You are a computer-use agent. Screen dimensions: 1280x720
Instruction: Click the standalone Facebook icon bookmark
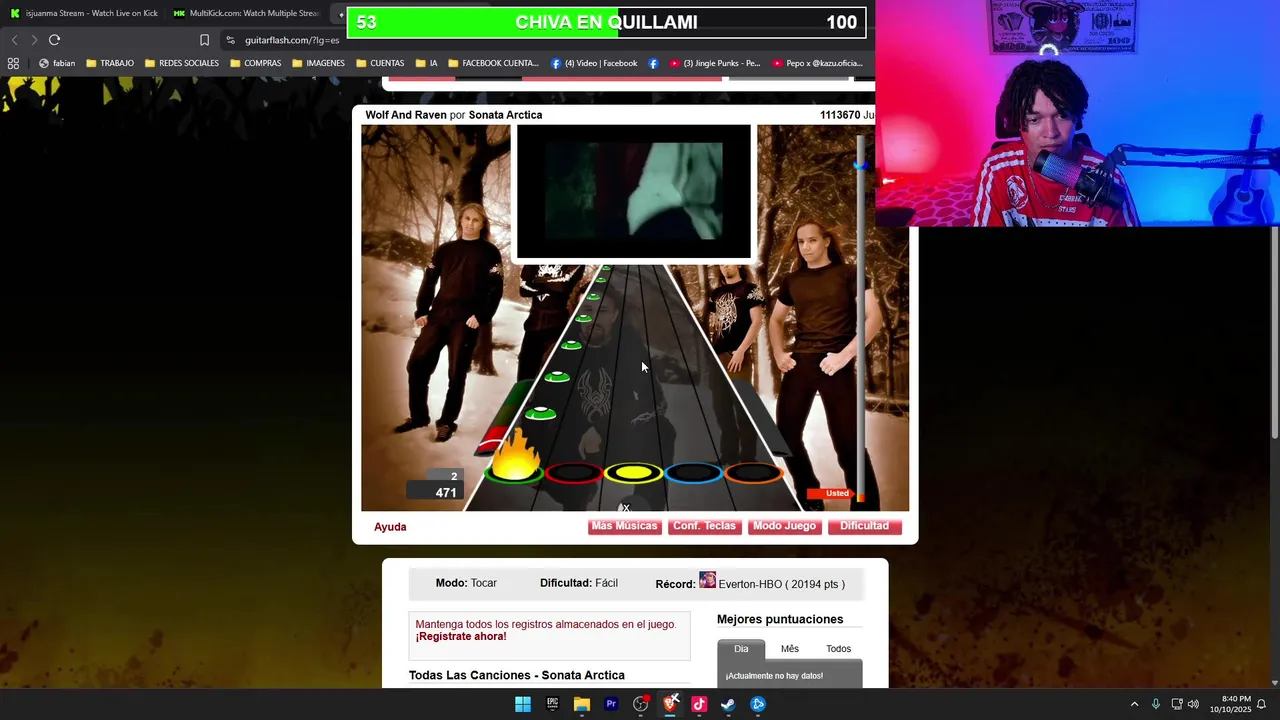pos(653,63)
